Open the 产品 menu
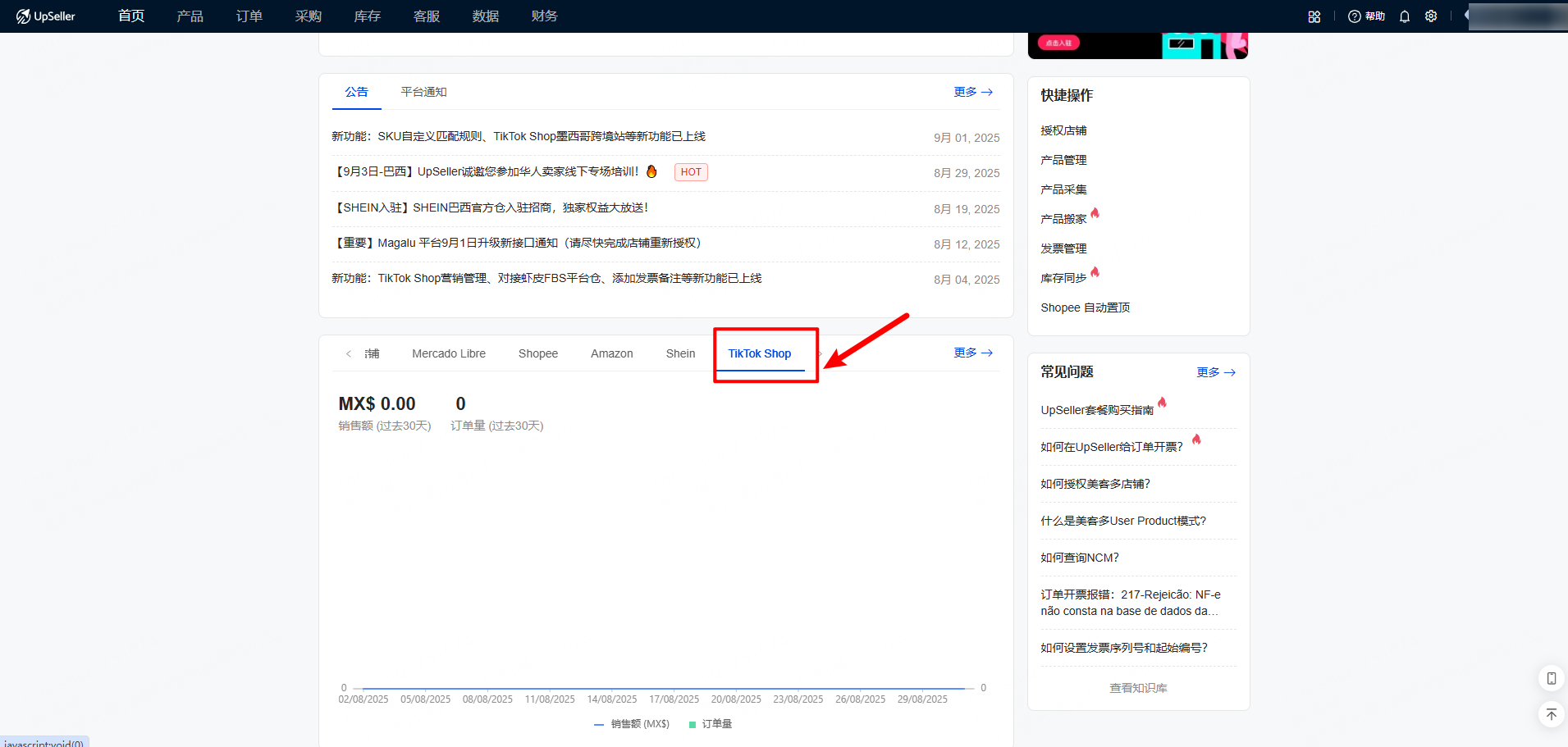This screenshot has width=1568, height=747. (x=190, y=16)
